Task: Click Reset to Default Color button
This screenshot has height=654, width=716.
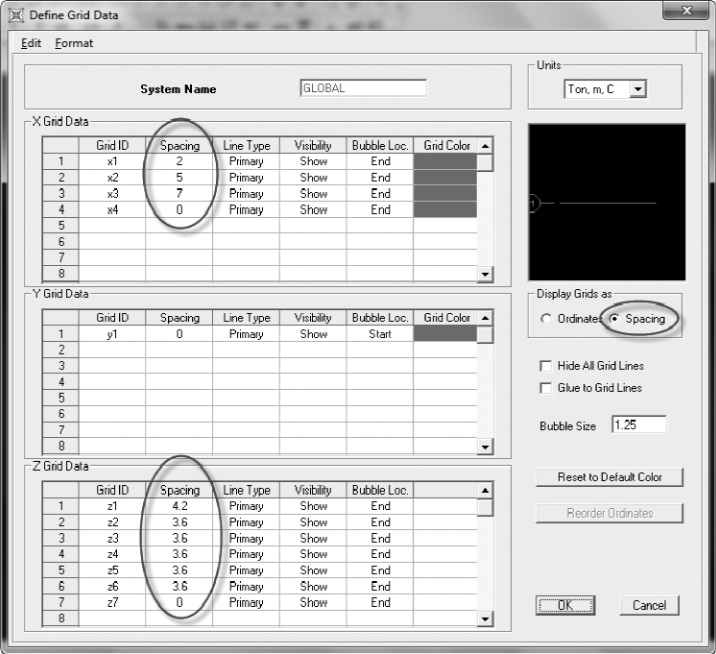Action: pyautogui.click(x=610, y=477)
